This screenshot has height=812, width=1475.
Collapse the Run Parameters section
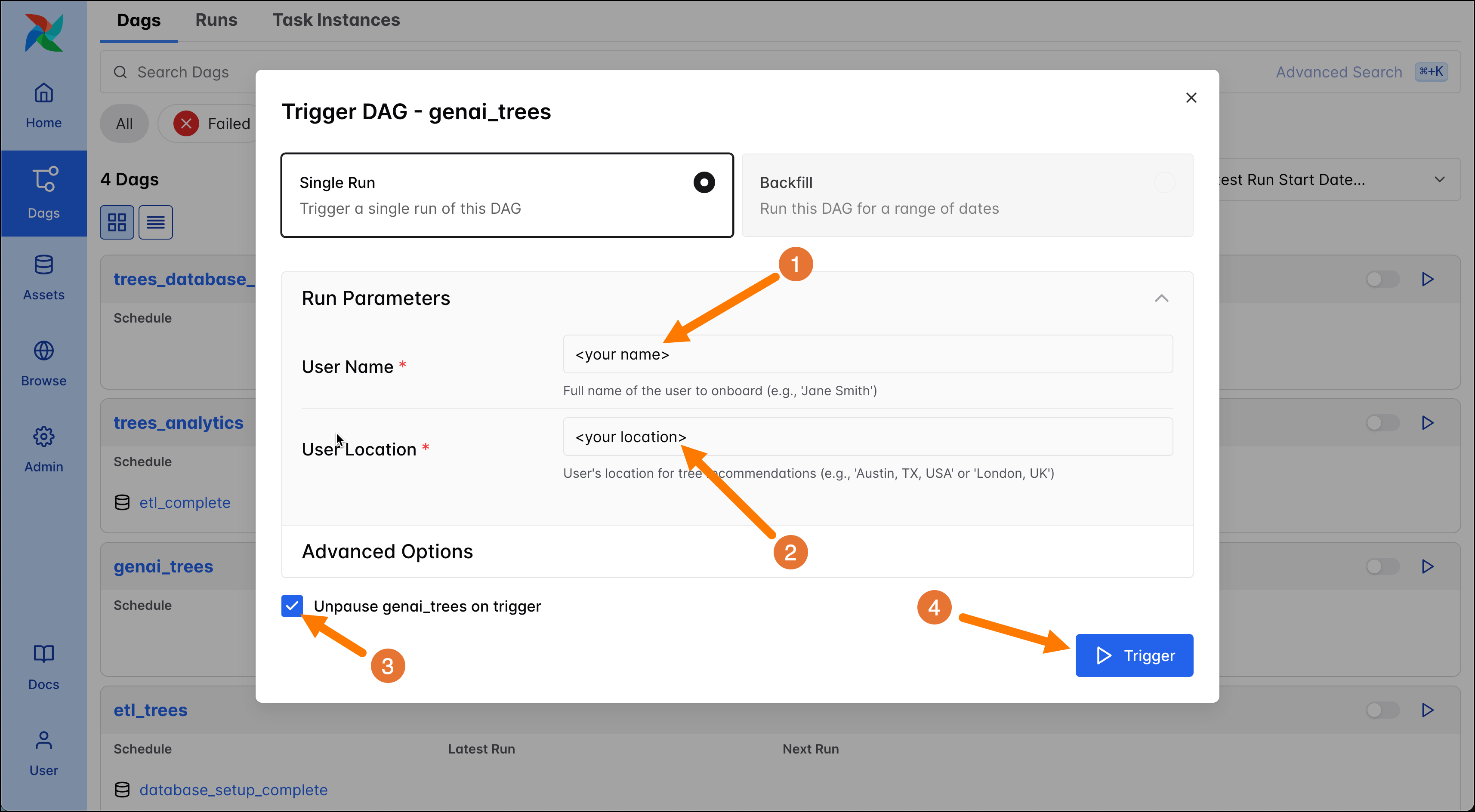1161,298
